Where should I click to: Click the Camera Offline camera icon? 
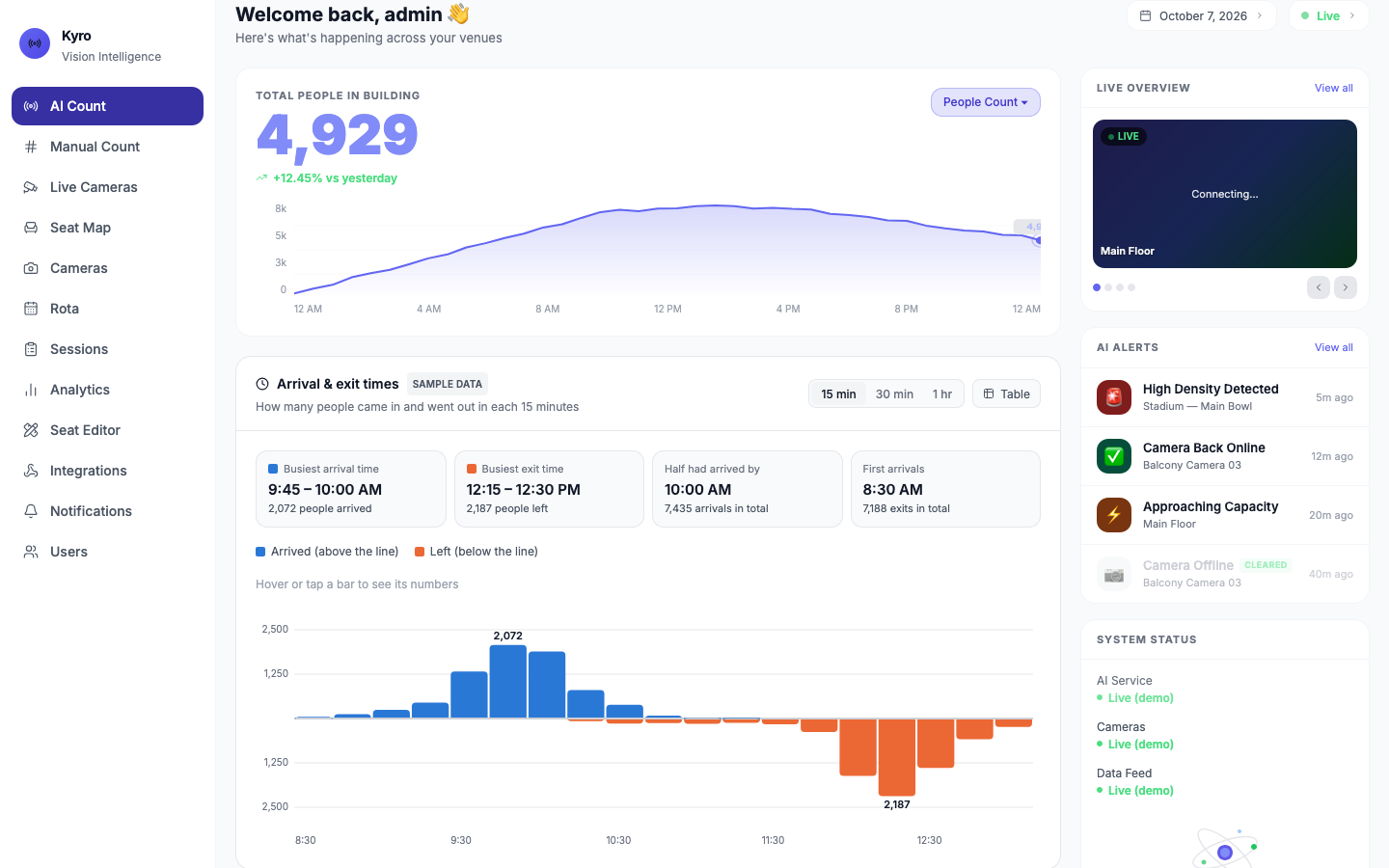[x=1114, y=574]
